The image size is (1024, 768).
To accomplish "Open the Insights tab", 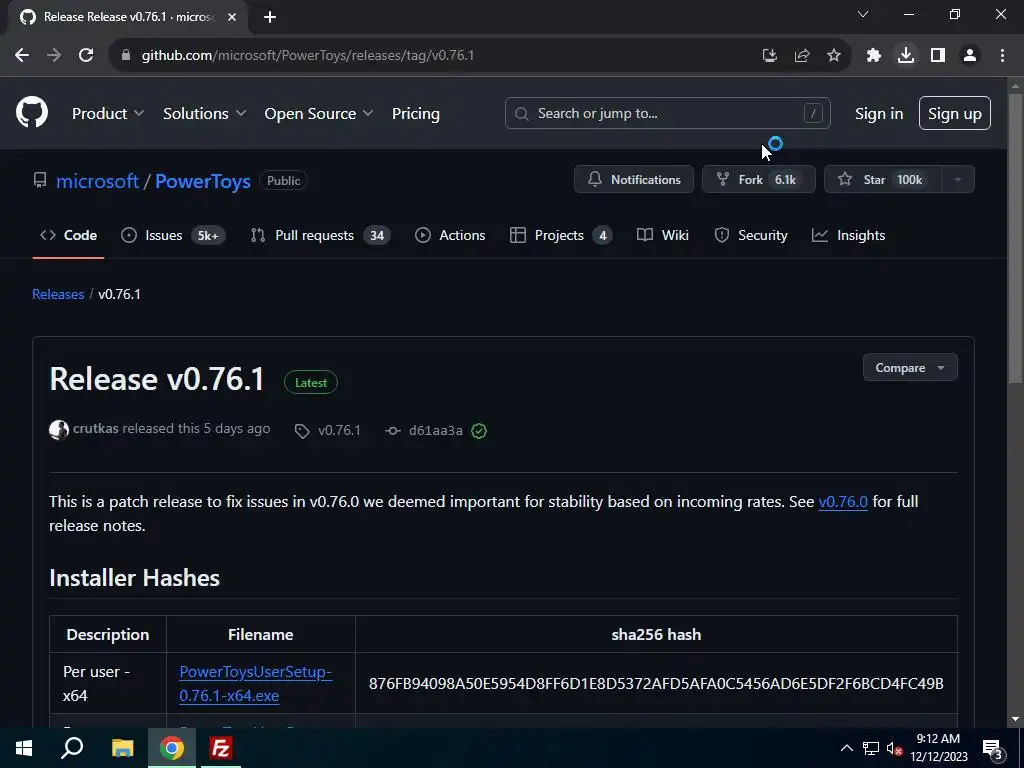I will tap(848, 235).
